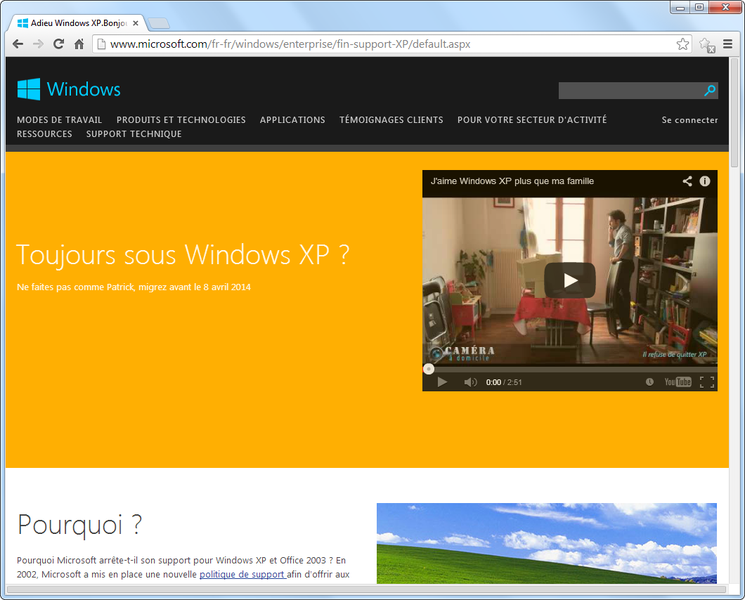This screenshot has height=600, width=745.
Task: Share the video using the share icon
Action: pos(688,181)
